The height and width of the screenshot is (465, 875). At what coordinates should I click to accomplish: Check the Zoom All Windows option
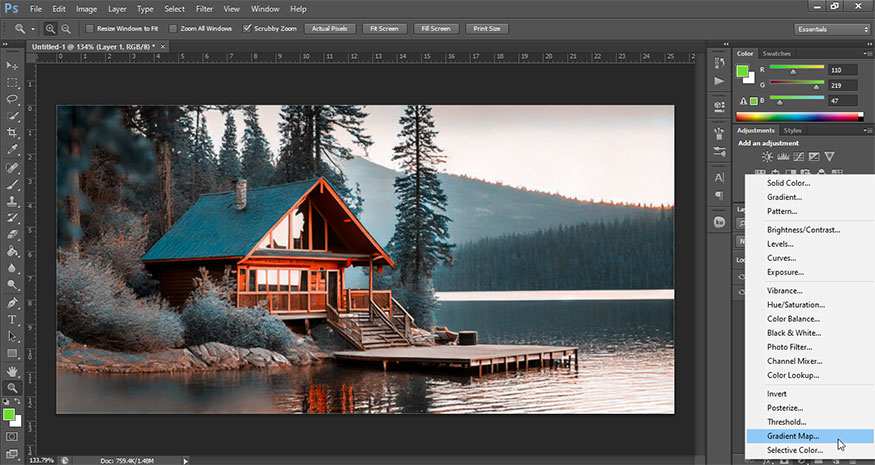pos(175,29)
